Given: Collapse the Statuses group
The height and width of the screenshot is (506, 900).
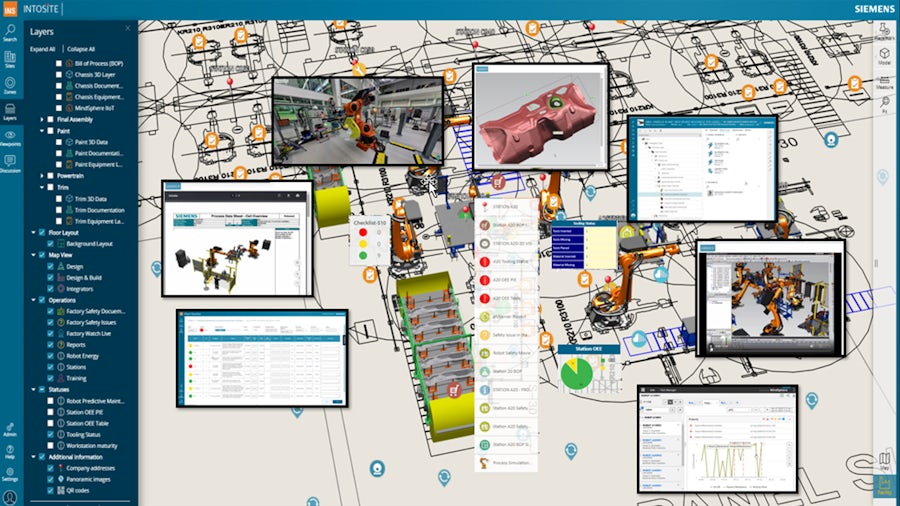Looking at the screenshot, I should [33, 390].
